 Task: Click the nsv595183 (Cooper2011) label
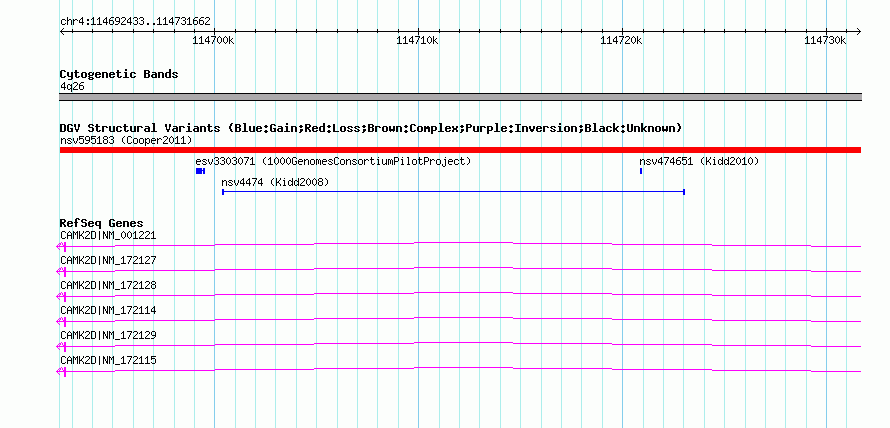pyautogui.click(x=126, y=140)
